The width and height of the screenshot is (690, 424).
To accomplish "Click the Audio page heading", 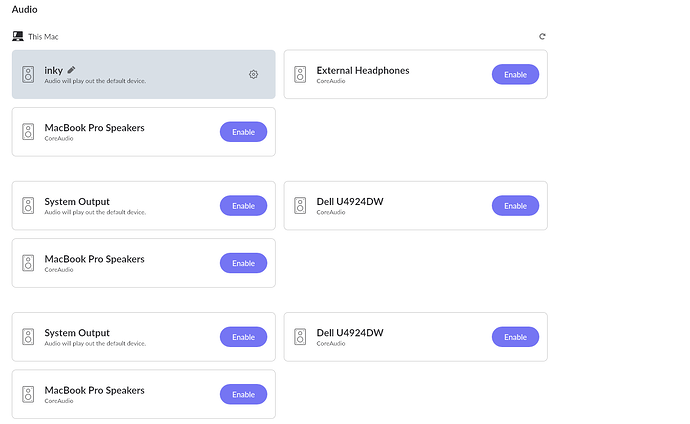I will (x=25, y=9).
